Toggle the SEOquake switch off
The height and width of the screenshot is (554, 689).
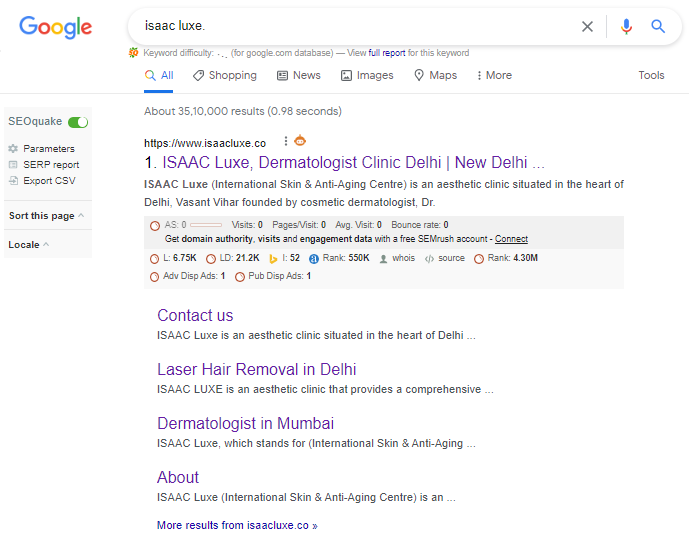(78, 122)
